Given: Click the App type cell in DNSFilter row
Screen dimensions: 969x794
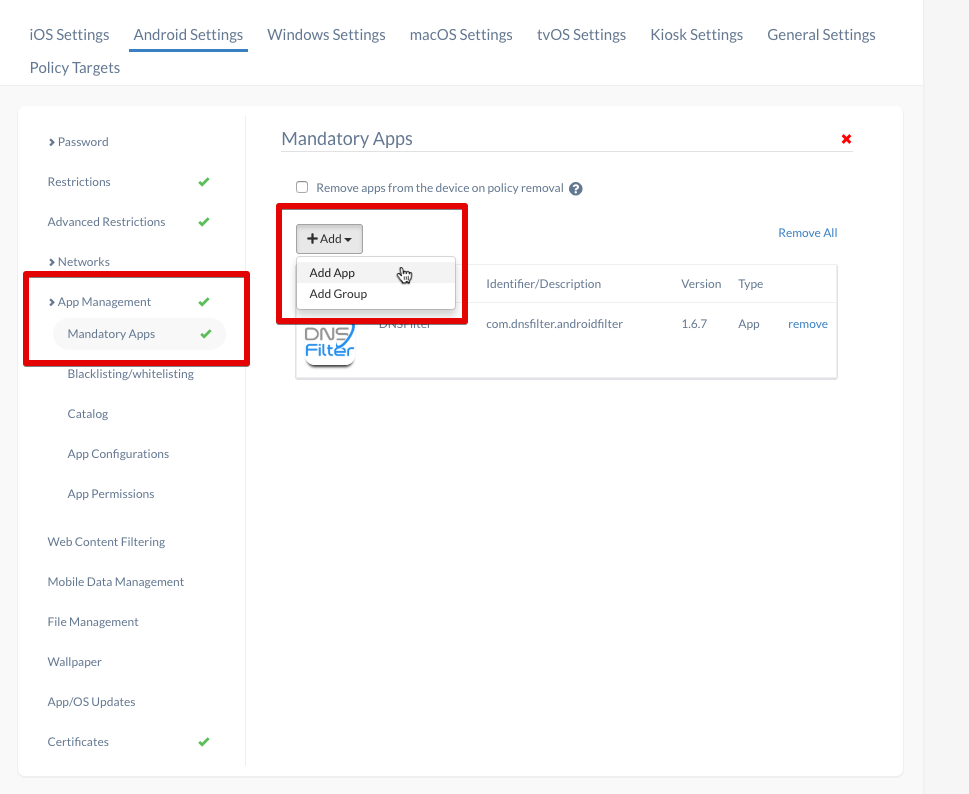Looking at the screenshot, I should (x=748, y=324).
